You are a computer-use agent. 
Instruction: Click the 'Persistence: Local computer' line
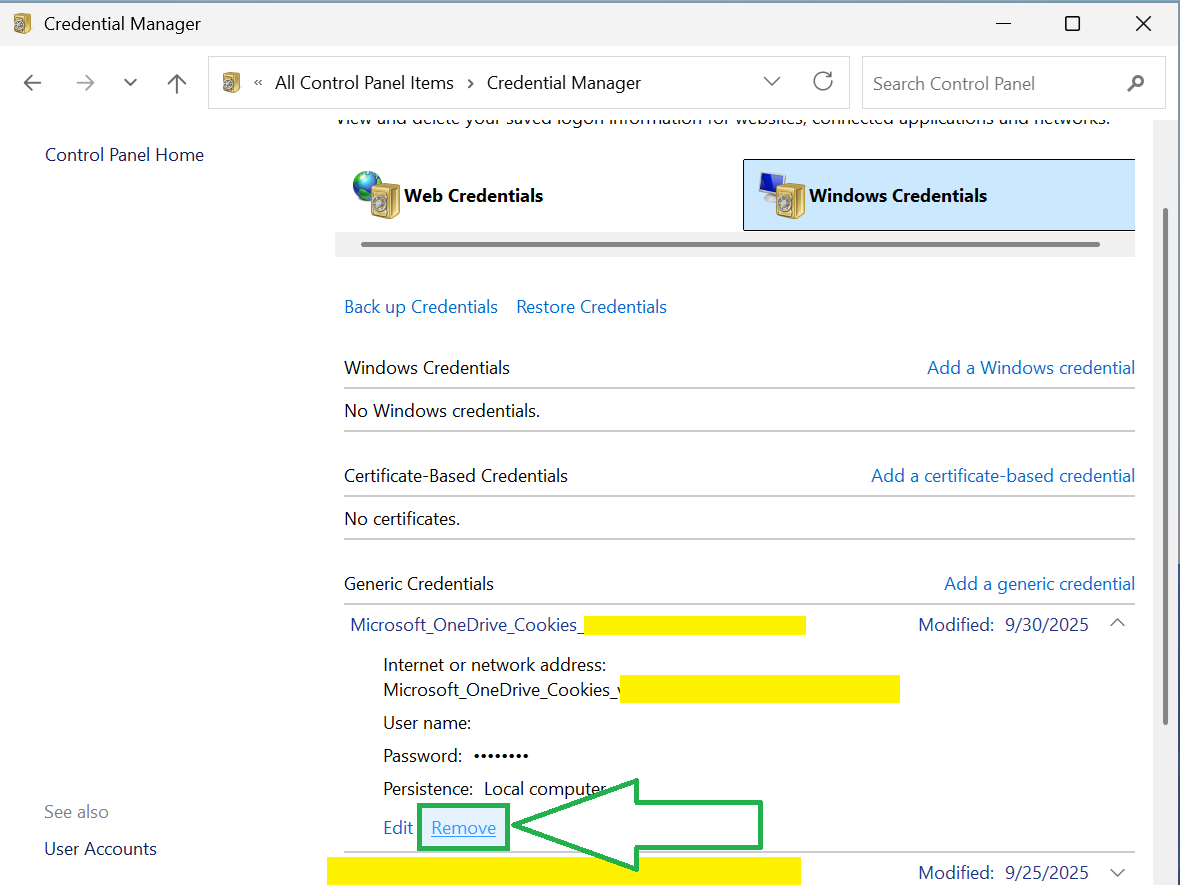(x=494, y=789)
